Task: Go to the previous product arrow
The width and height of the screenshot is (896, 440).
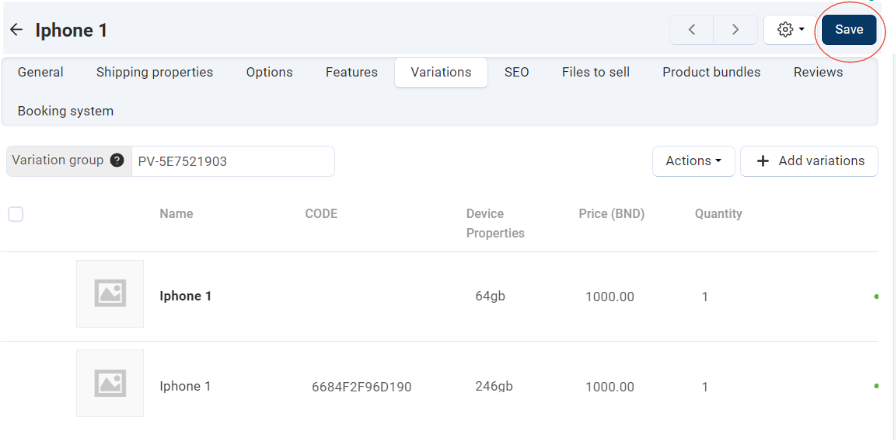Action: [x=692, y=30]
